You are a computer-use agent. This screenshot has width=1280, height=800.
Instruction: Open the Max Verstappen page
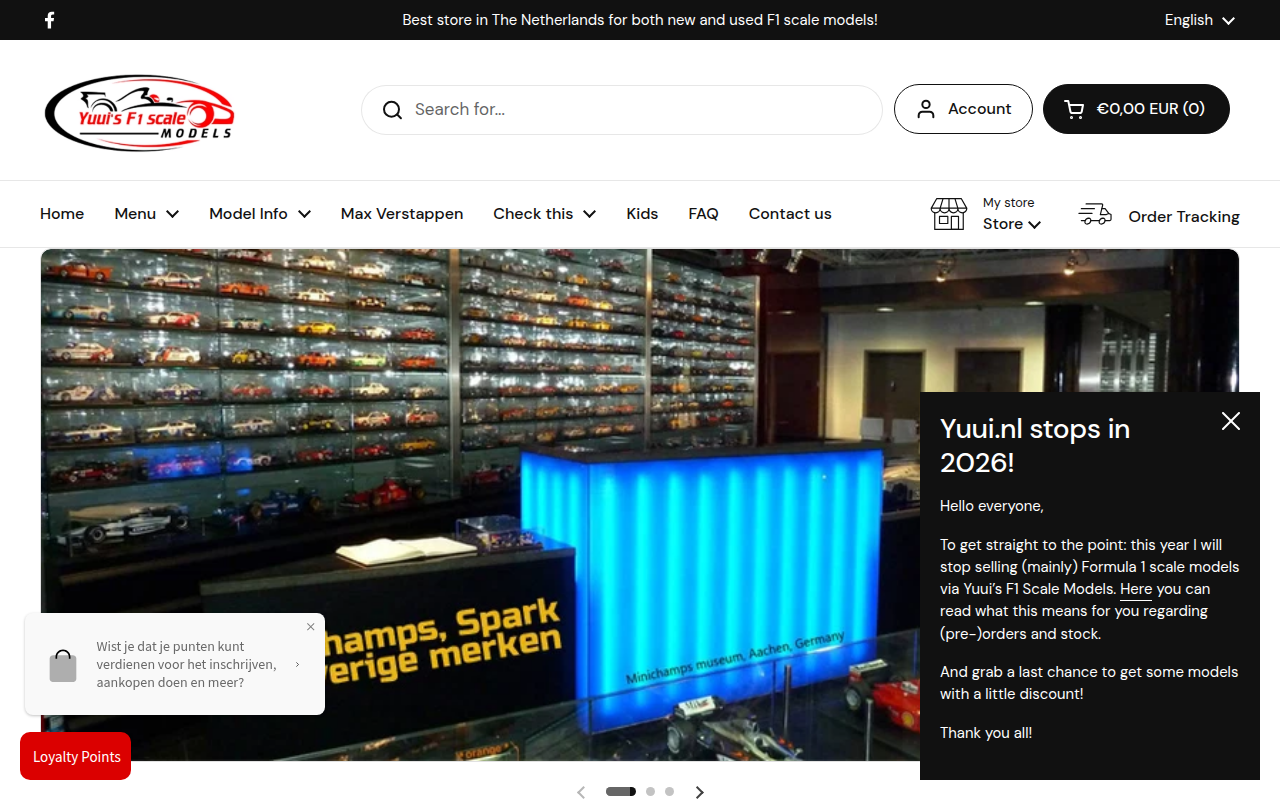[x=402, y=214]
